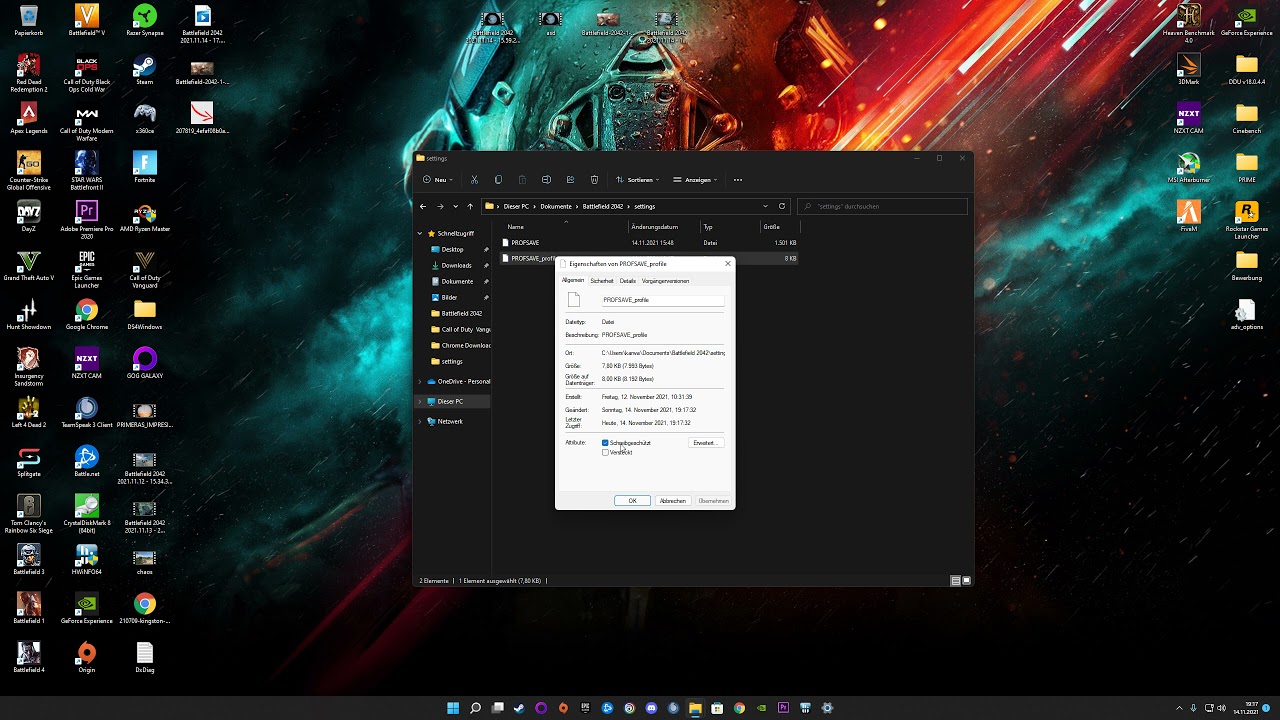The width and height of the screenshot is (1280, 720).
Task: Sort by the Größe column header
Action: [x=771, y=227]
